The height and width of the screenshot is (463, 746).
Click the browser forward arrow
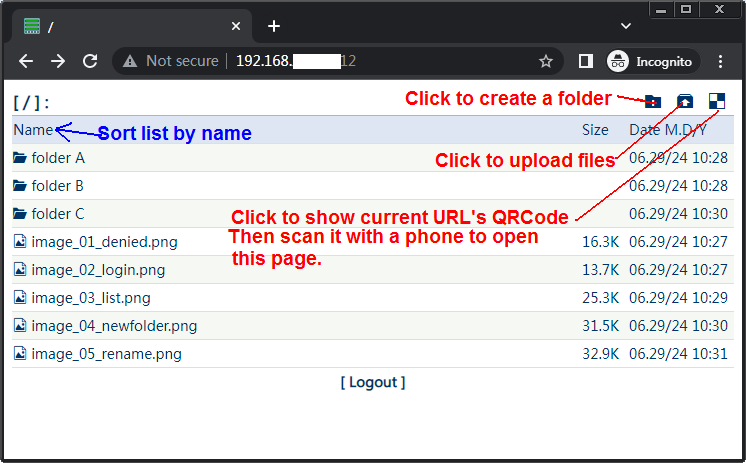[x=58, y=61]
